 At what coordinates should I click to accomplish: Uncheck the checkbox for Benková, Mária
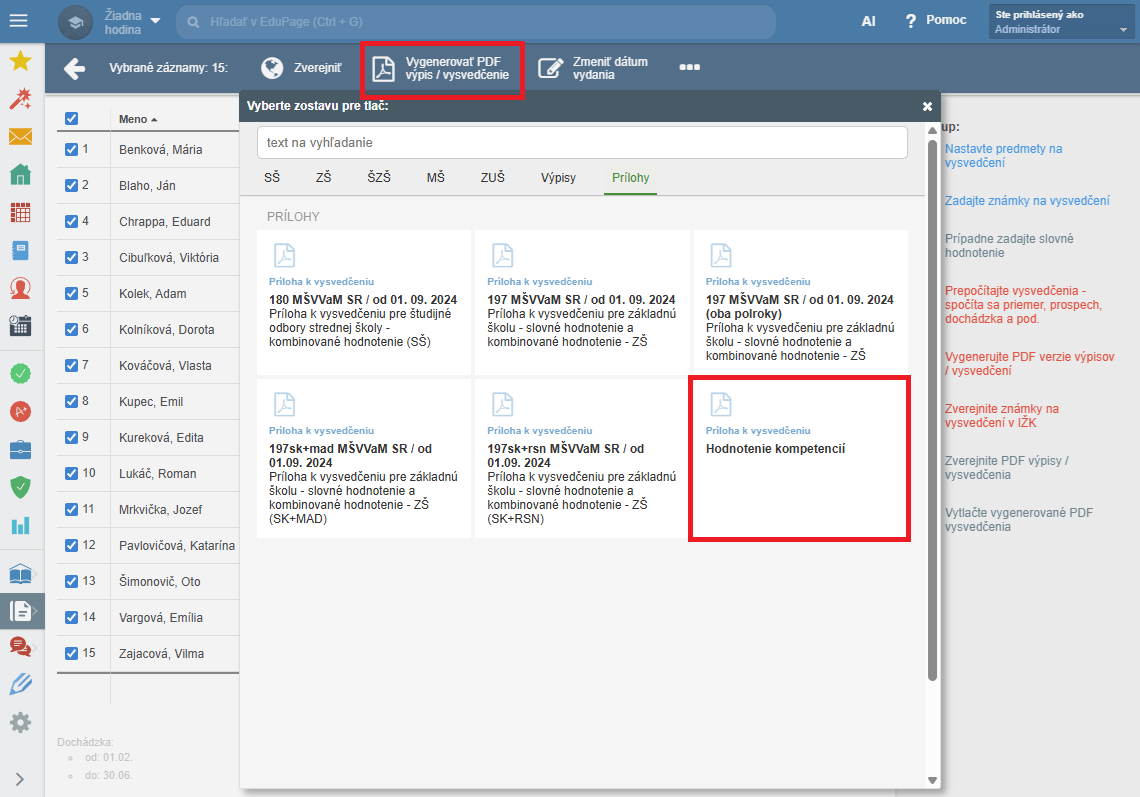[71, 149]
